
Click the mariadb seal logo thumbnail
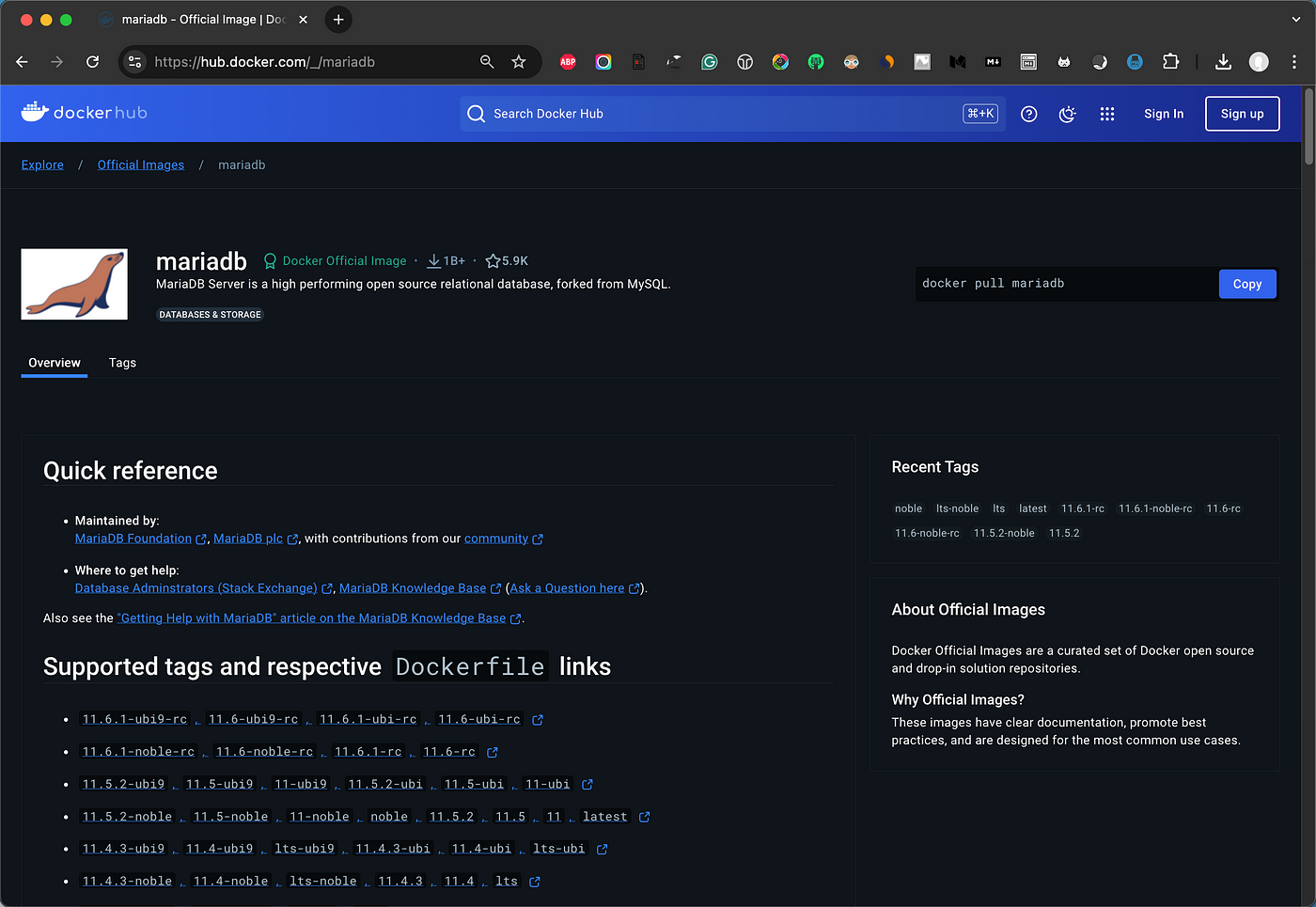coord(74,284)
